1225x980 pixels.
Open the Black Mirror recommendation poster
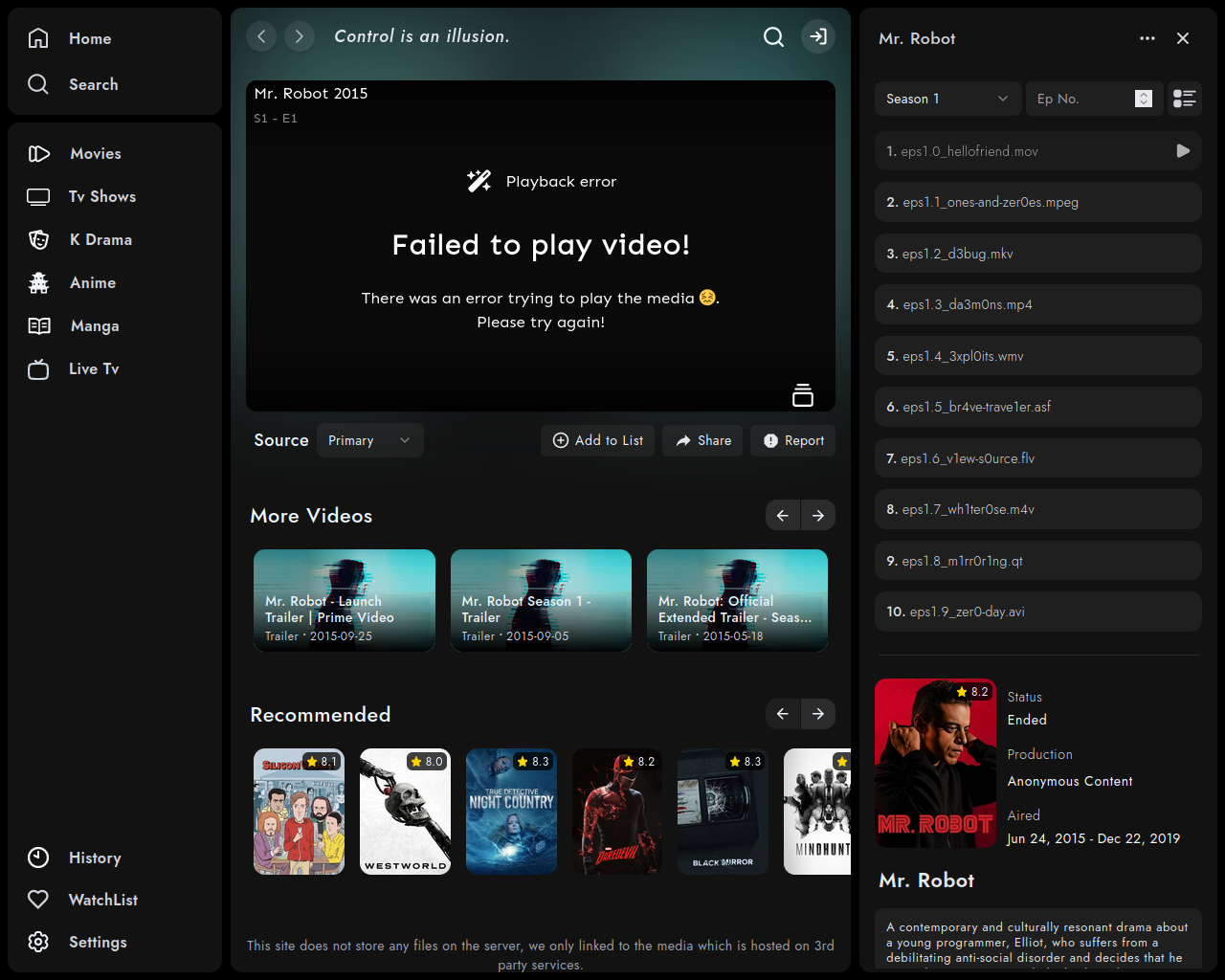(723, 812)
